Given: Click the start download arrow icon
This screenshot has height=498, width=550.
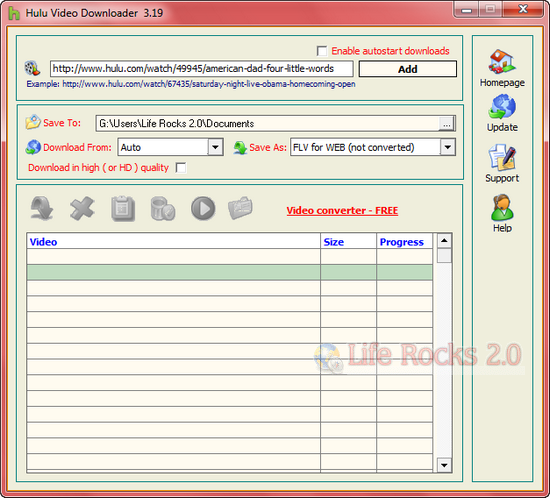Looking at the screenshot, I should (42, 208).
